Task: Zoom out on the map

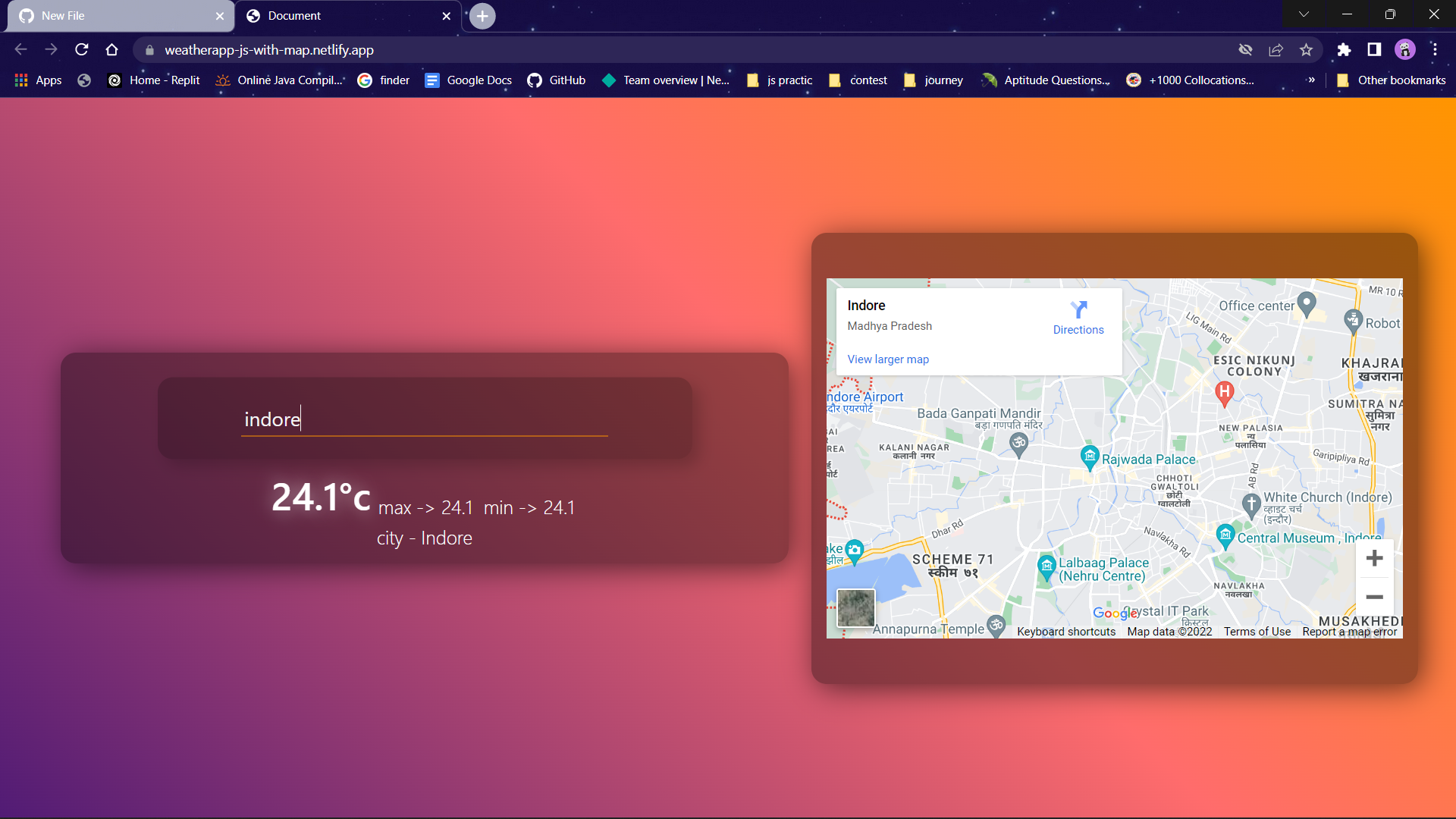Action: point(1375,597)
